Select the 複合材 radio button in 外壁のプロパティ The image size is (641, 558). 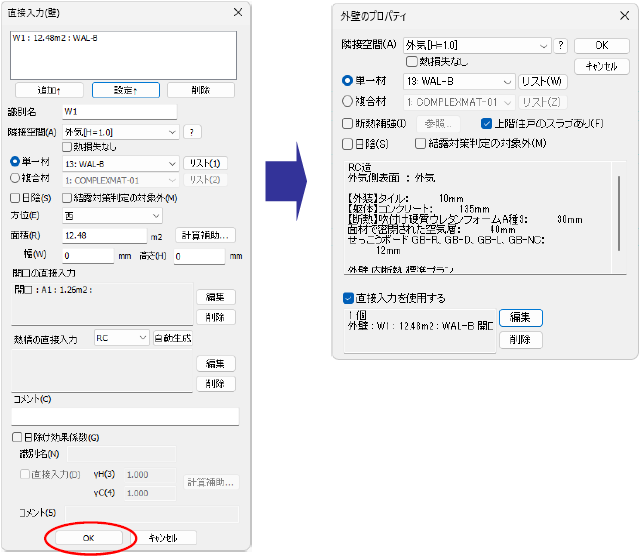pyautogui.click(x=347, y=101)
